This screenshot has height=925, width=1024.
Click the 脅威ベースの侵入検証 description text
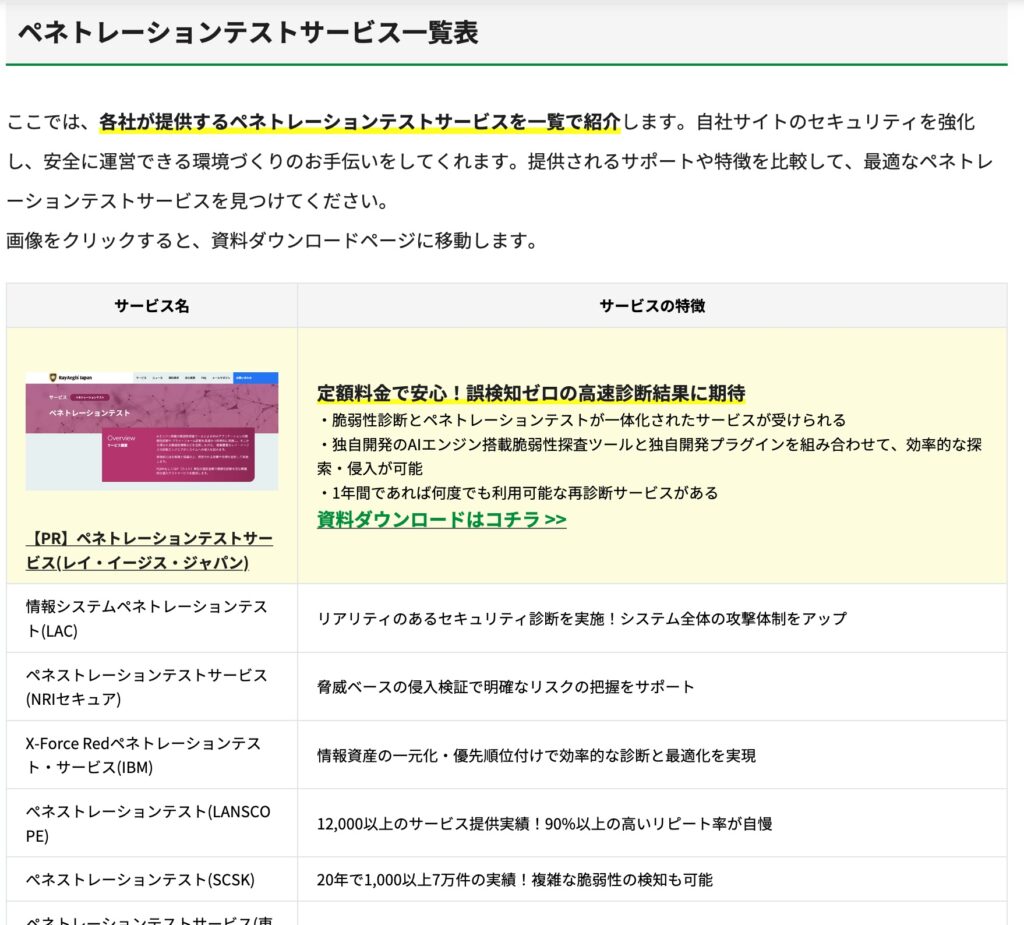click(x=505, y=687)
